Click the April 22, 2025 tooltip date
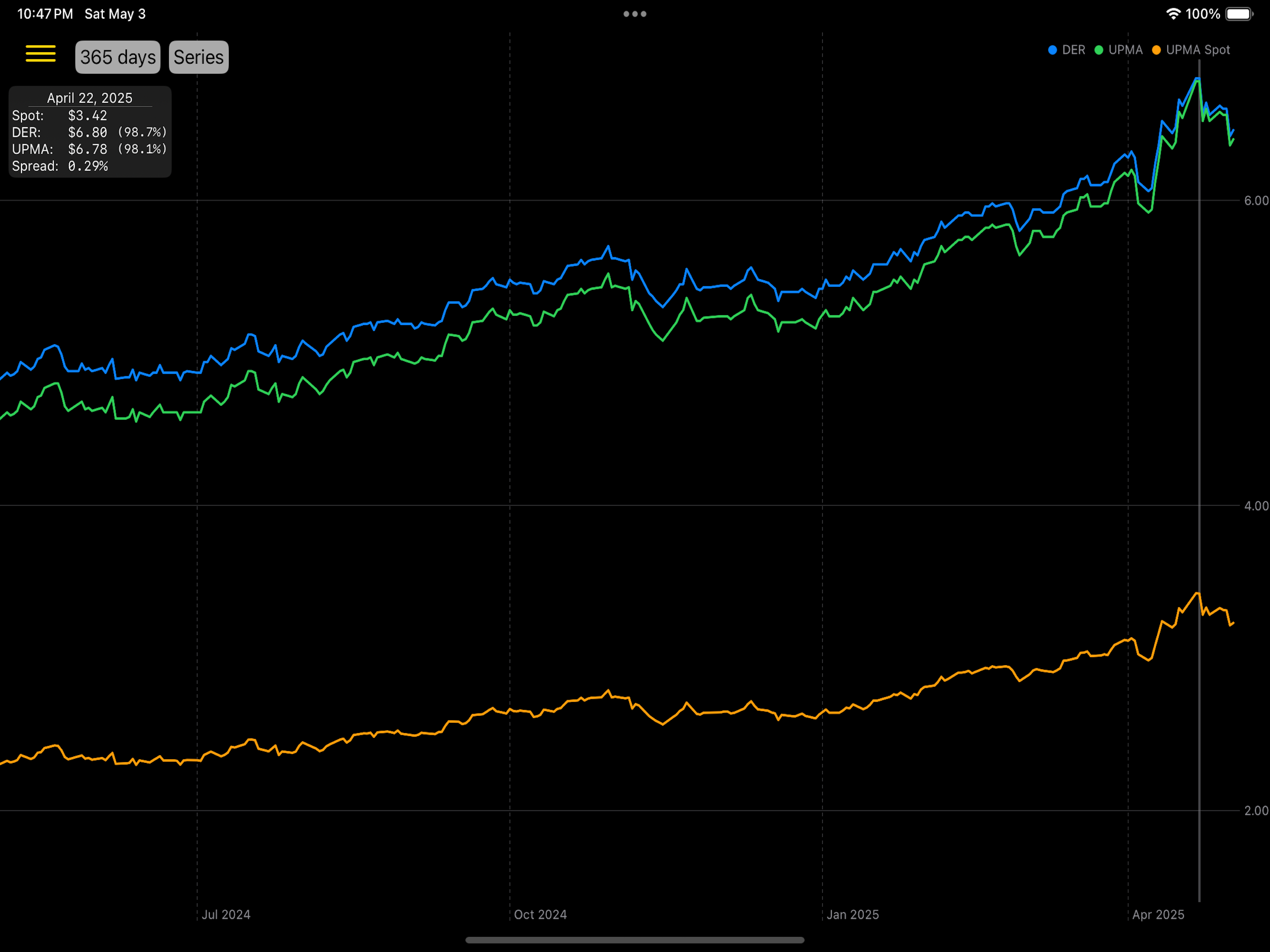Image resolution: width=1270 pixels, height=952 pixels. 90,98
